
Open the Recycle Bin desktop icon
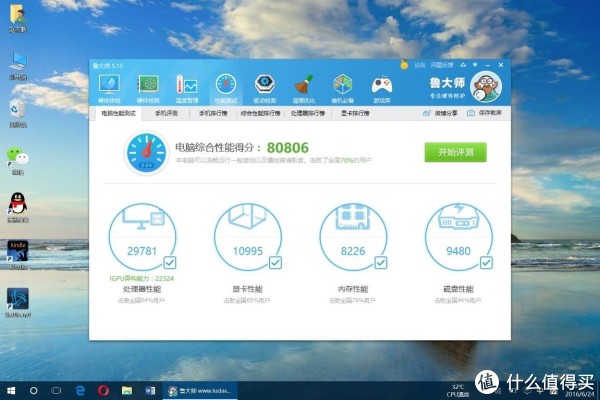pyautogui.click(x=18, y=113)
